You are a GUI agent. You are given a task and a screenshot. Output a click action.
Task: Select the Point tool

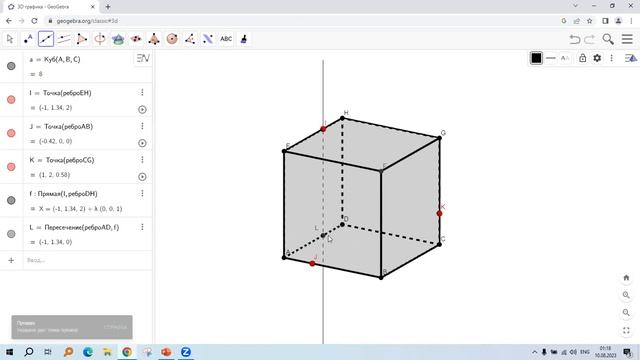coord(28,39)
